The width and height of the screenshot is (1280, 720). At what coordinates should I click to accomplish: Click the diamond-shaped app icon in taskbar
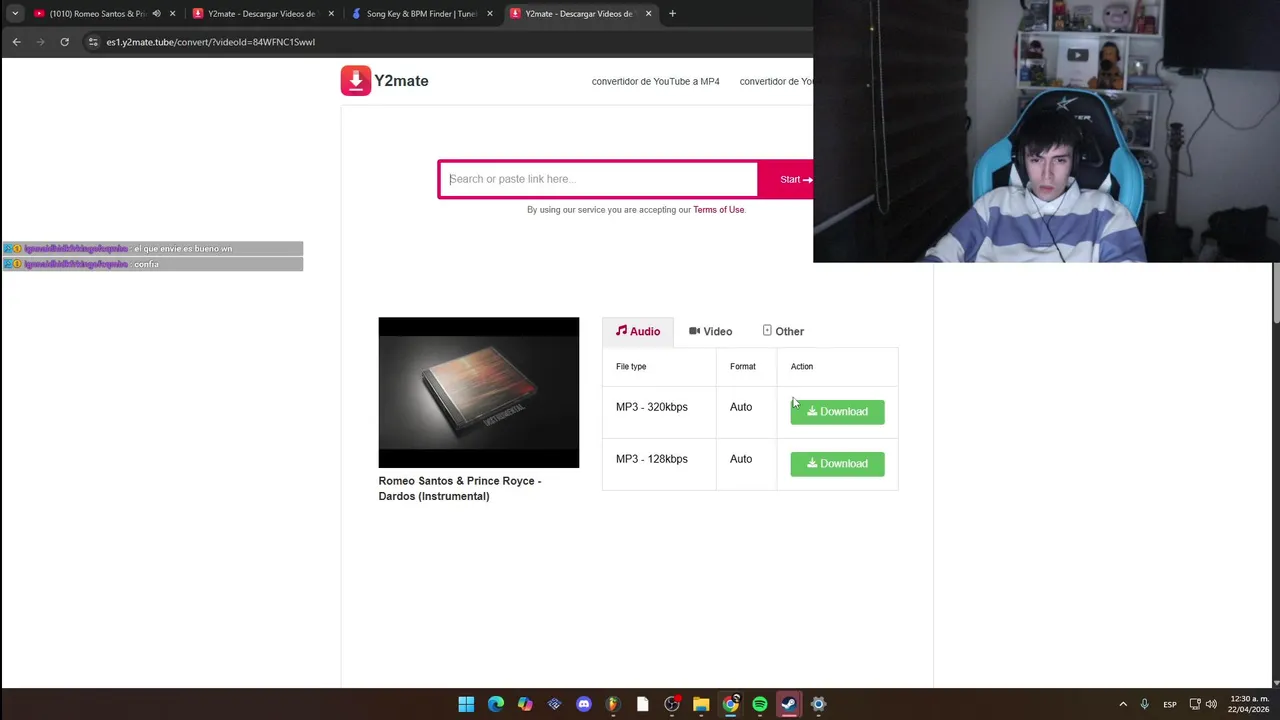coord(555,704)
